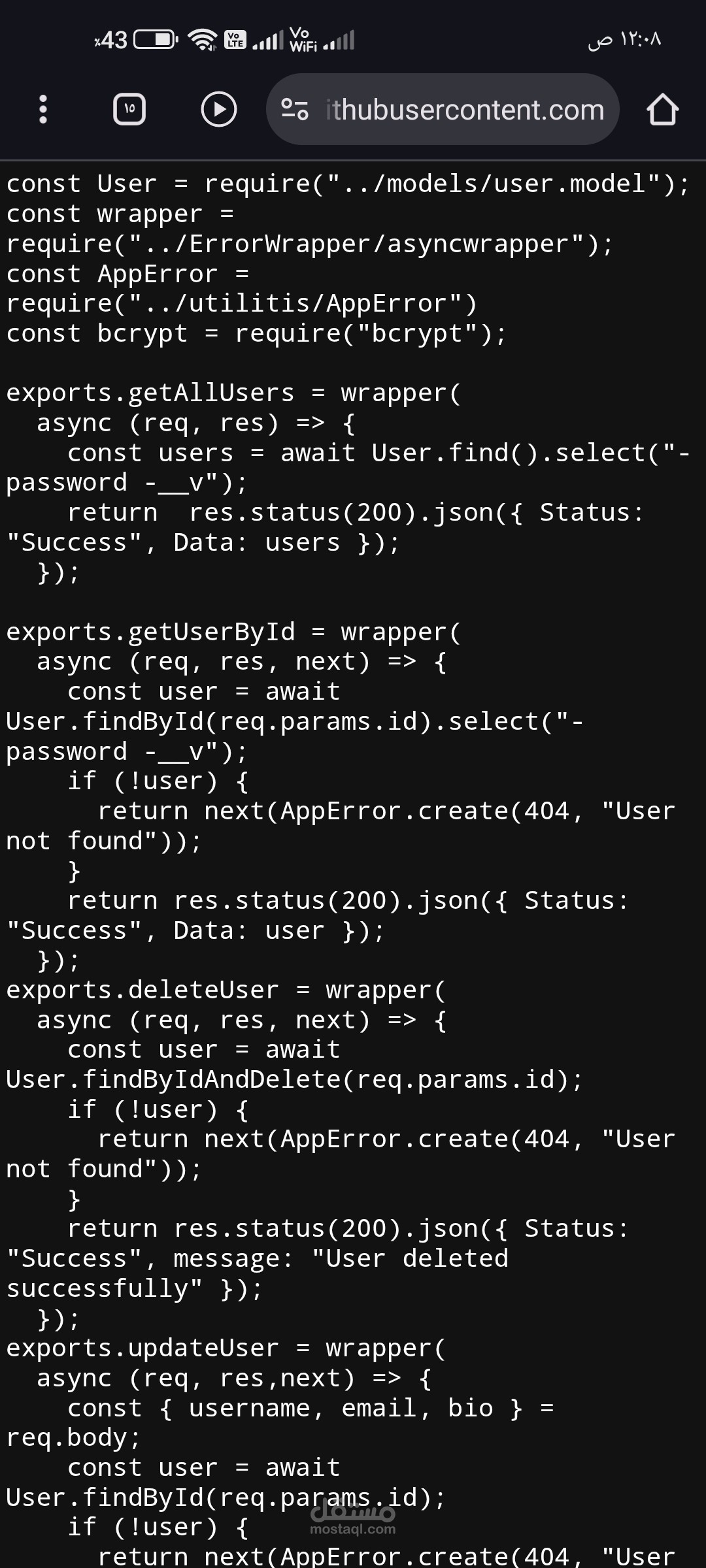Tap the battery indicator in status bar
Image resolution: width=706 pixels, height=1568 pixels.
point(156,41)
